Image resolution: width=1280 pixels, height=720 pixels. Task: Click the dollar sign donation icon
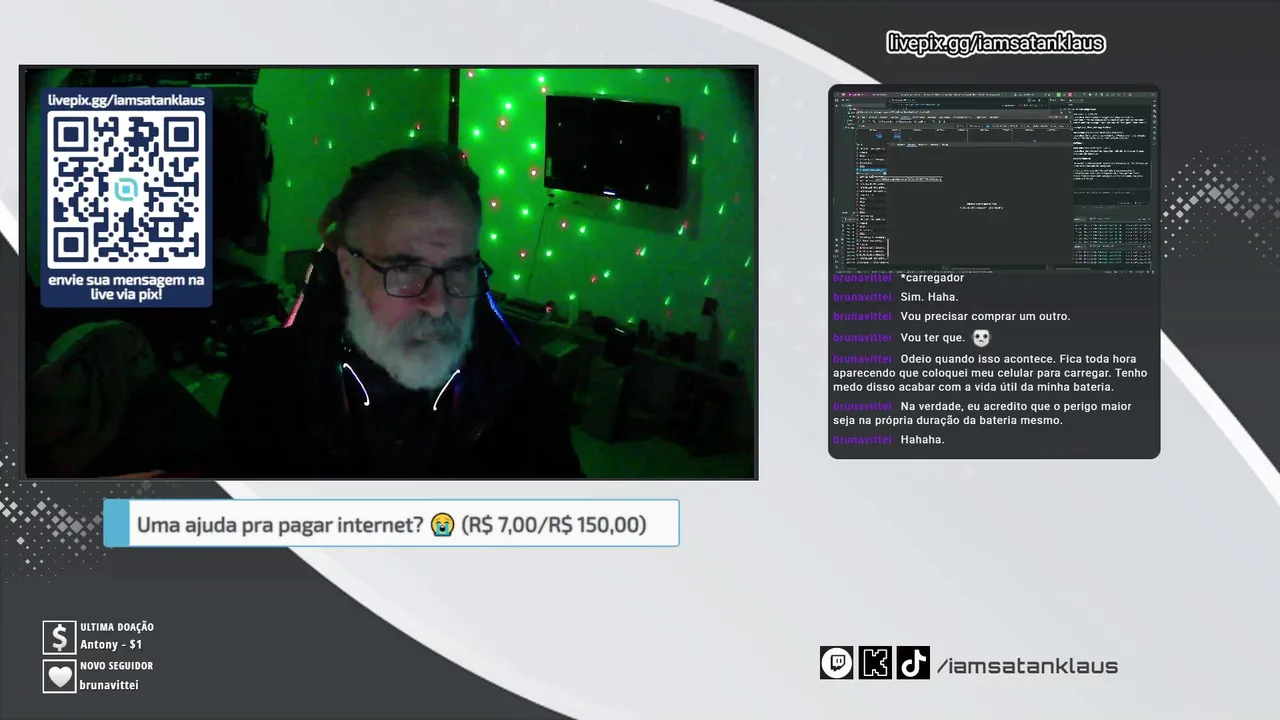59,637
